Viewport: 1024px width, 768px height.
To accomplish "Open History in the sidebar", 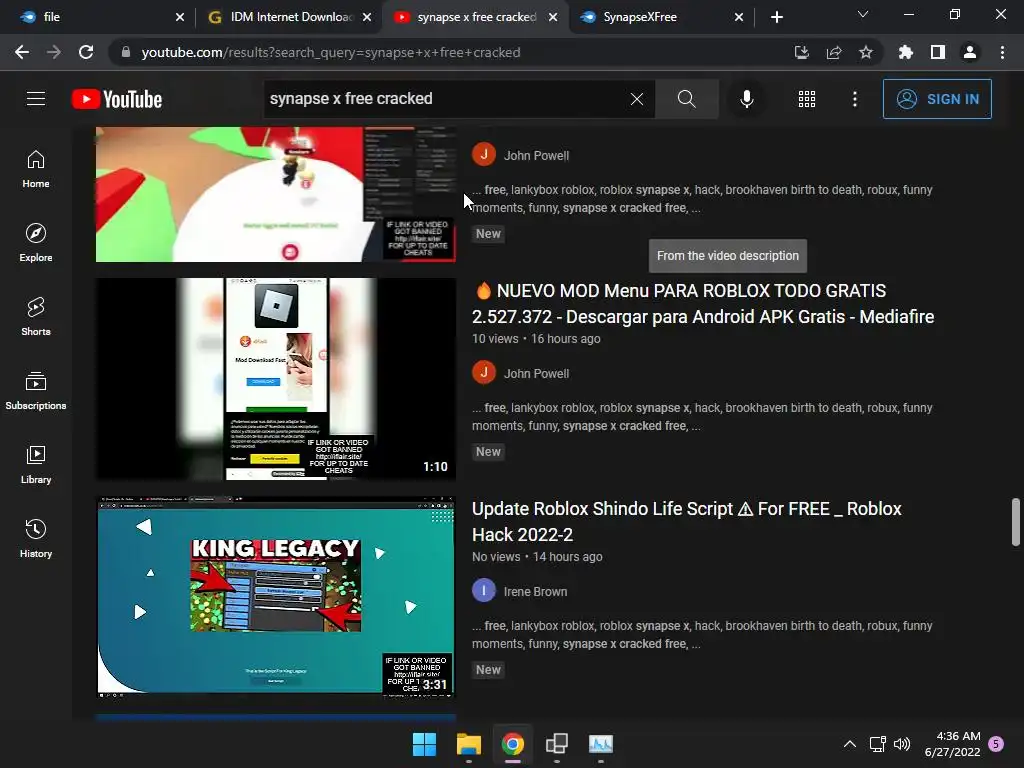I will [36, 538].
